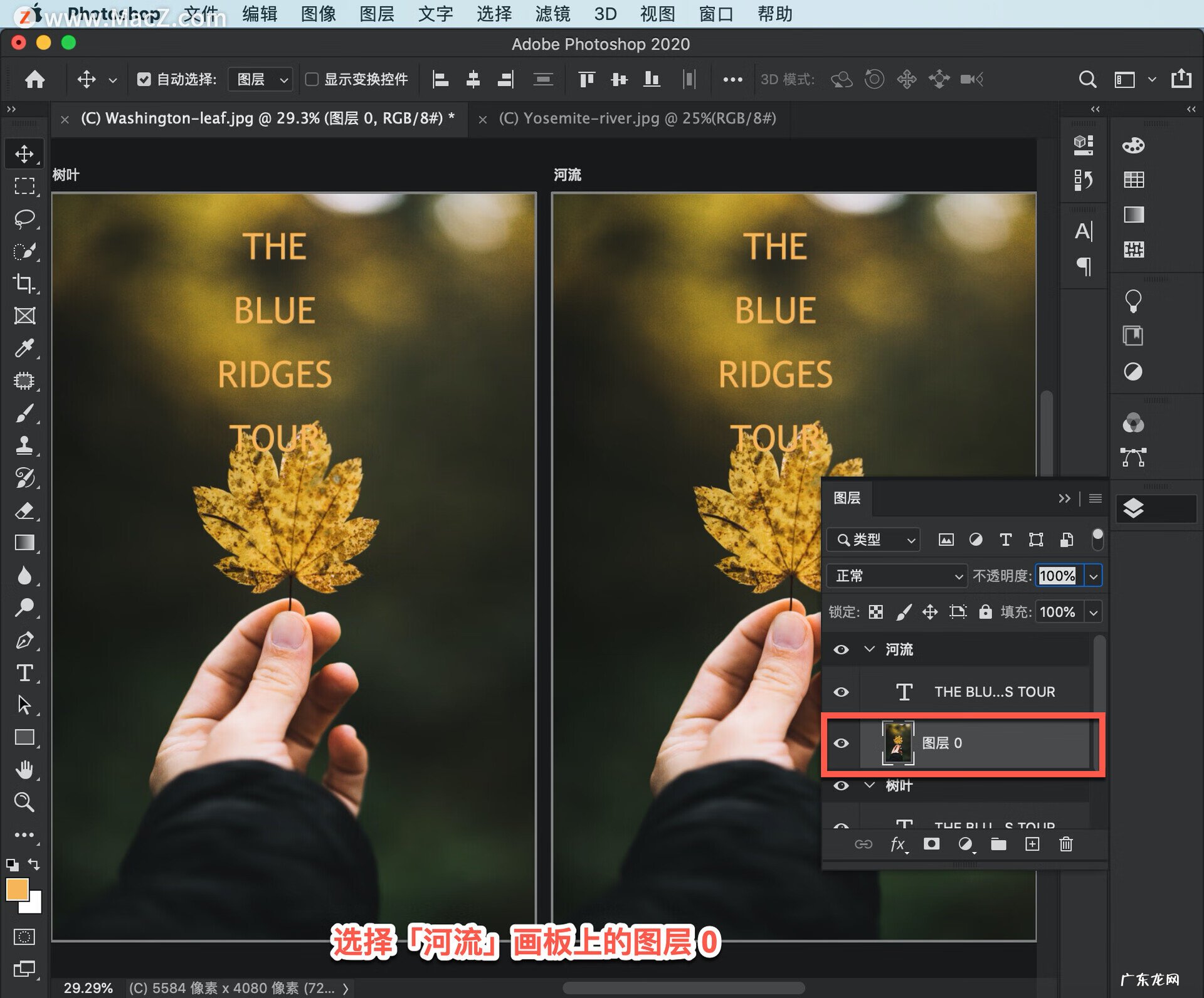1204x998 pixels.
Task: Open the layer filter type dropdown 类型
Action: point(873,540)
